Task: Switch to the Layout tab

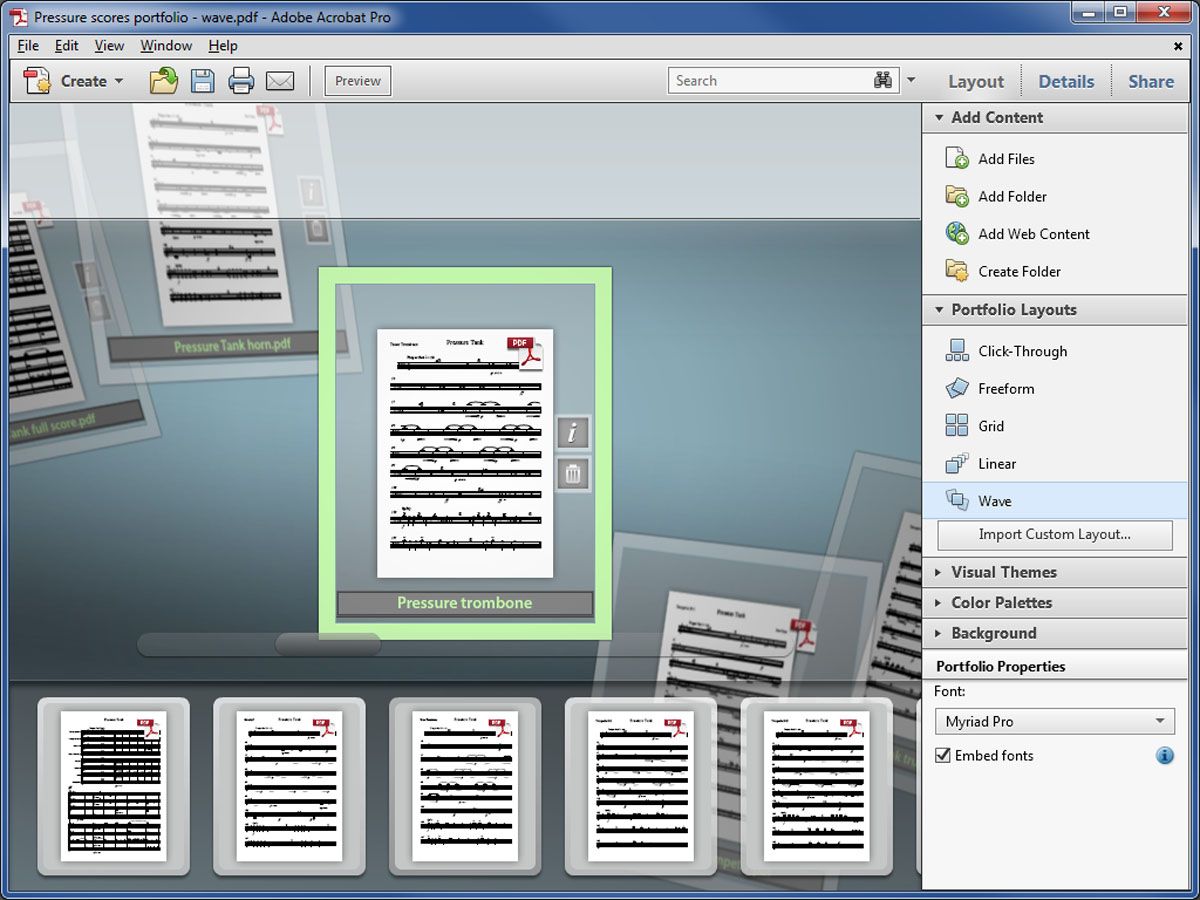Action: pos(976,82)
